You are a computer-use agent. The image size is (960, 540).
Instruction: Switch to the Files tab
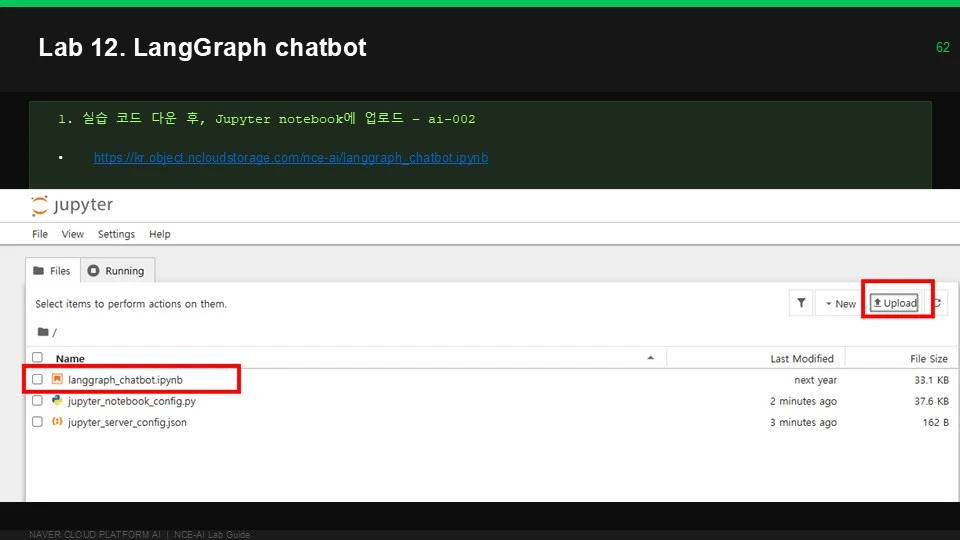pyautogui.click(x=53, y=271)
